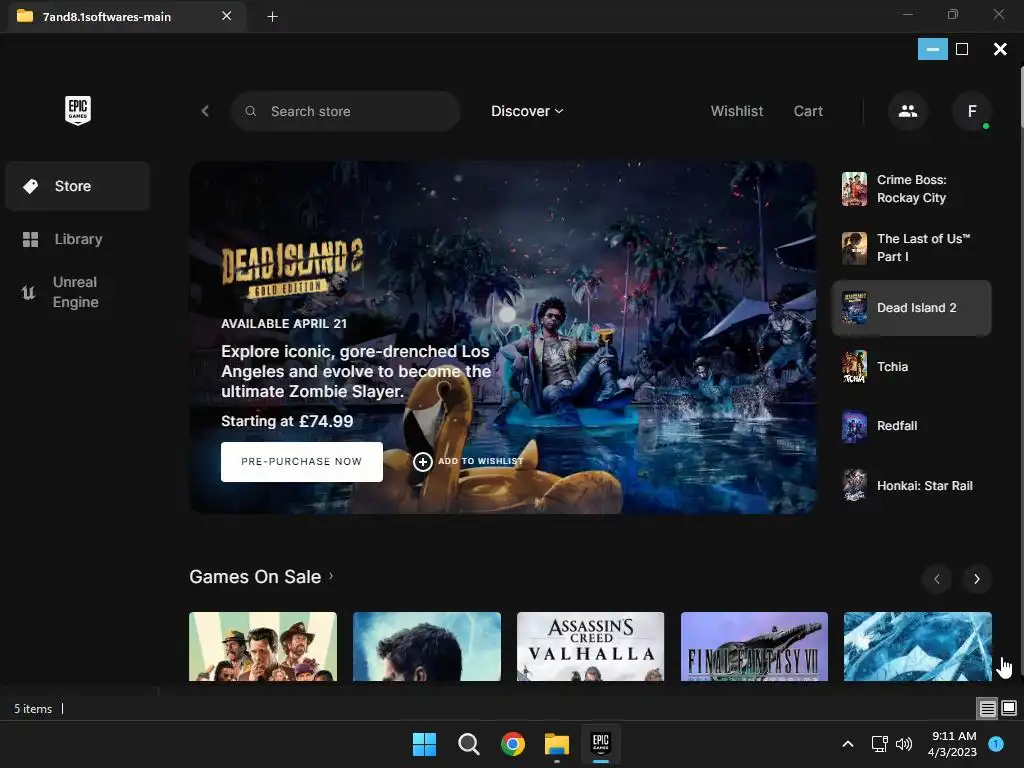The image size is (1024, 768).
Task: Open the Games On Sale section link
Action: (x=261, y=577)
